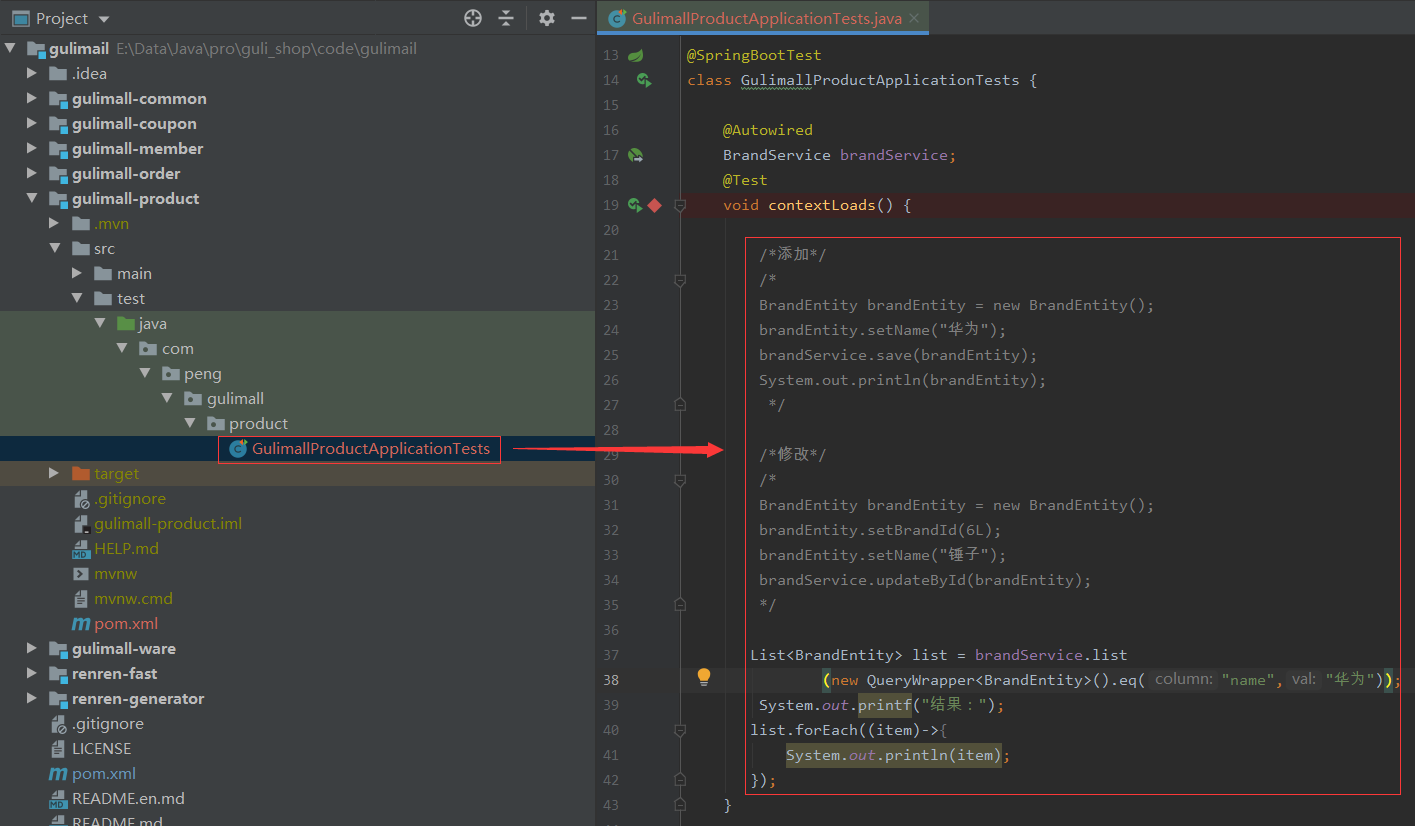Click autowired dependency gutter icon on line 17
The width and height of the screenshot is (1415, 826).
click(636, 155)
